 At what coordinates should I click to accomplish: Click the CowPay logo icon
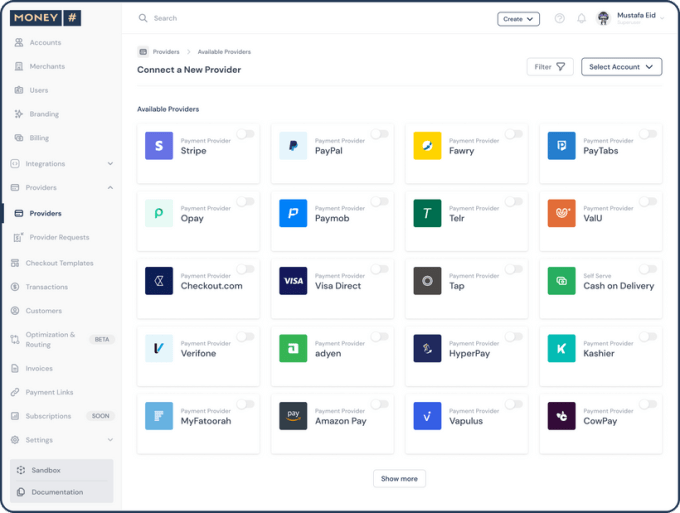(x=562, y=416)
